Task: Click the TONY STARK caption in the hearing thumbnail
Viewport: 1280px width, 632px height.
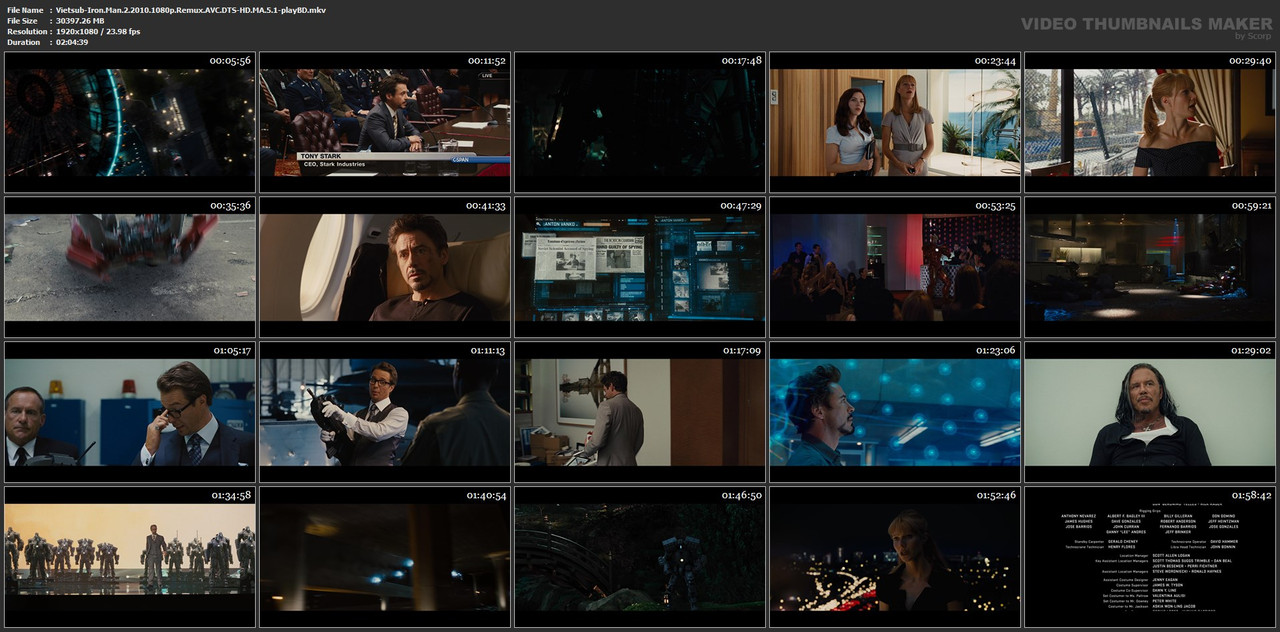Action: (322, 156)
